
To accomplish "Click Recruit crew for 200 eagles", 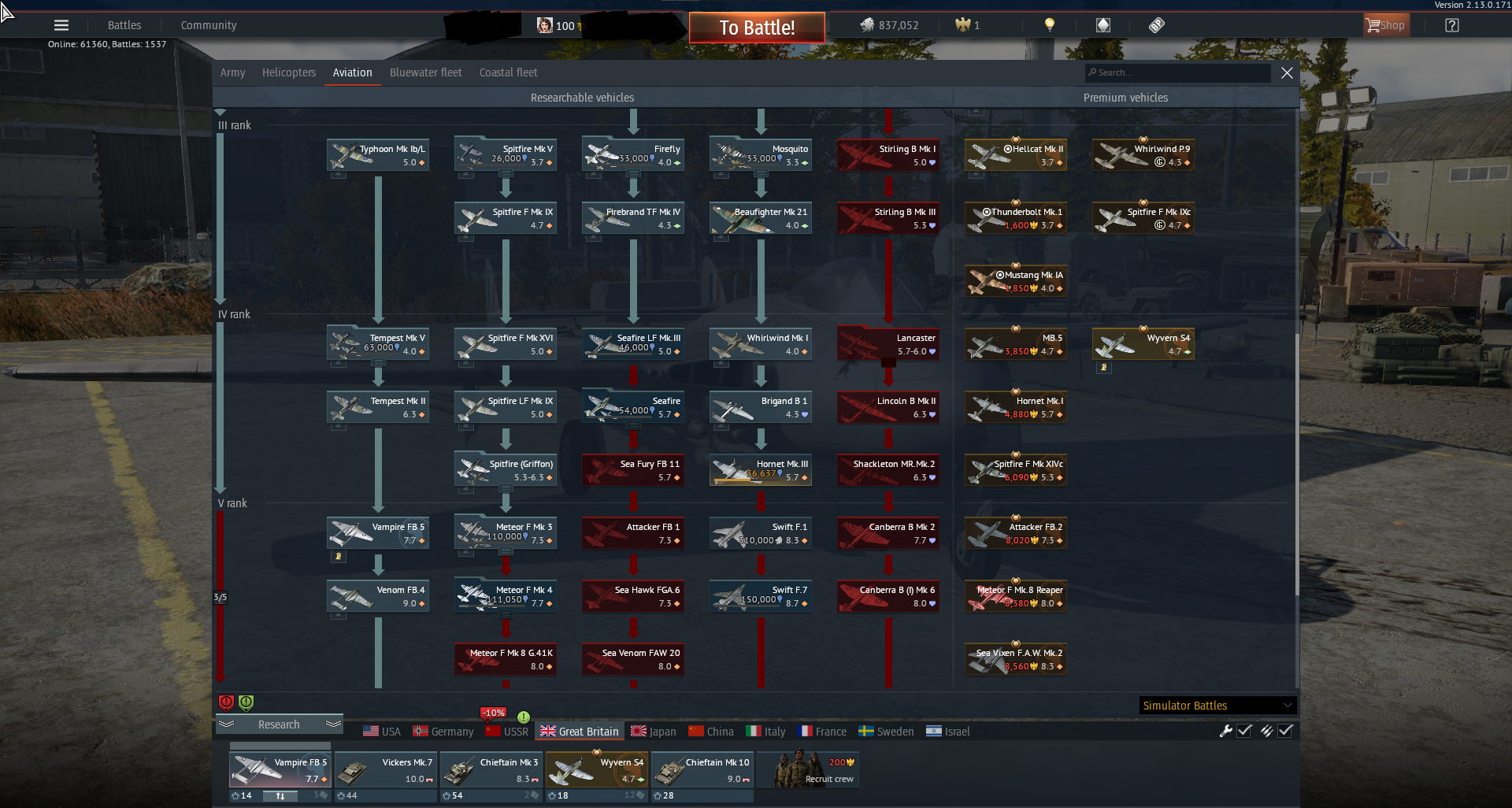I will point(808,769).
